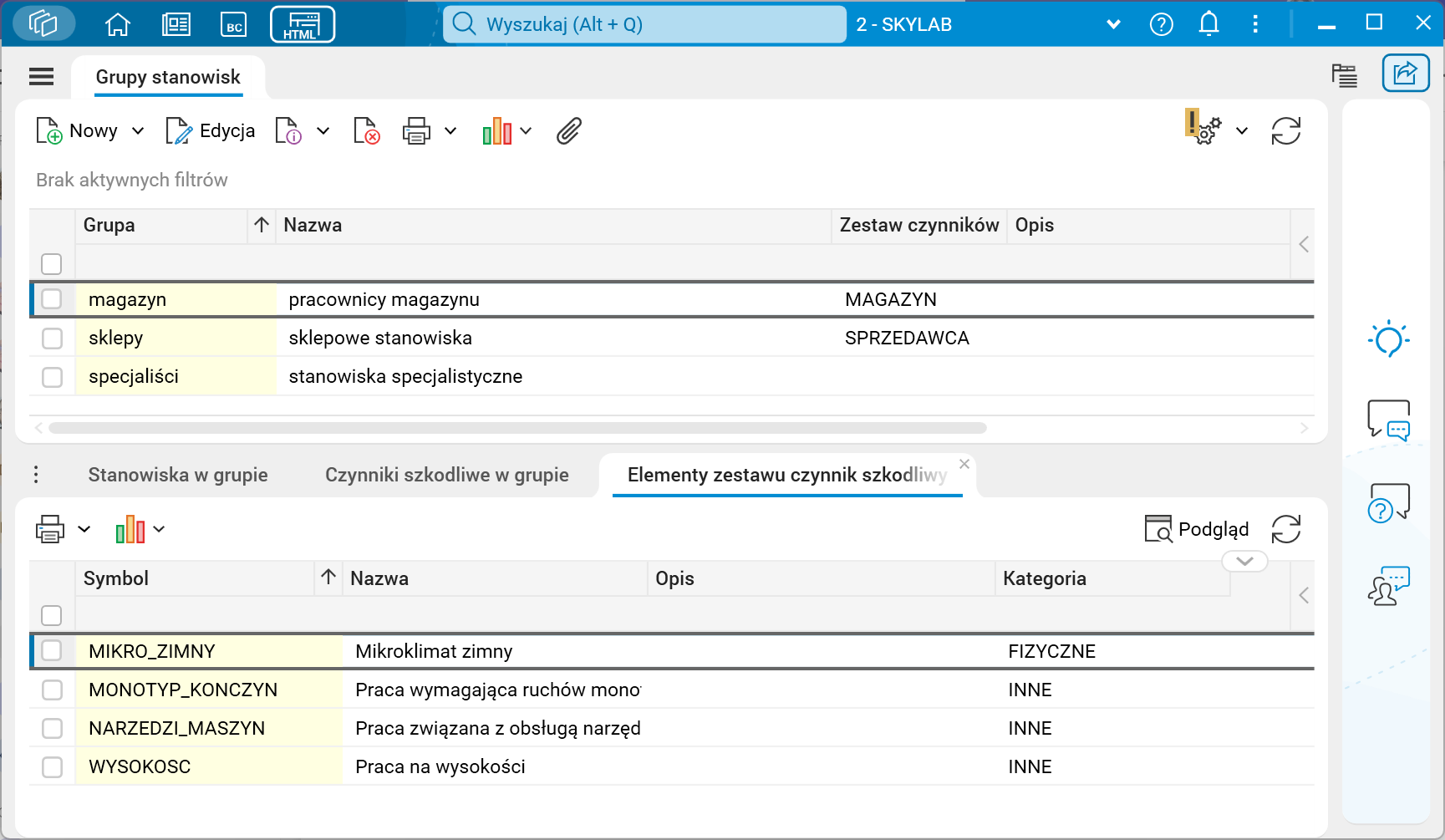This screenshot has width=1445, height=840.
Task: Open the hamburger menu beside Grupy stanowisk
Action: [41, 76]
